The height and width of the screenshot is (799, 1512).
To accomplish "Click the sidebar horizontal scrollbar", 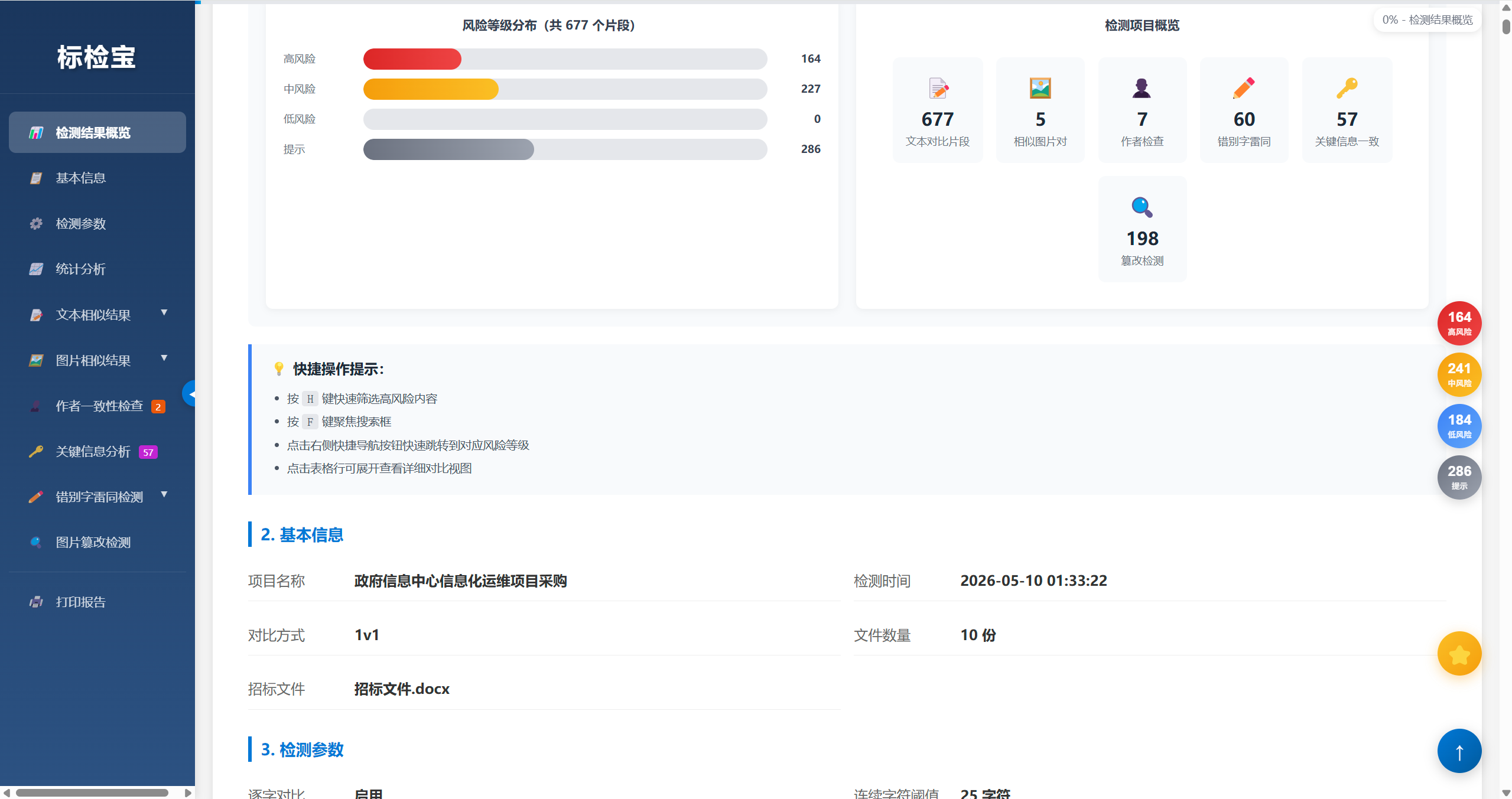I will 92,793.
